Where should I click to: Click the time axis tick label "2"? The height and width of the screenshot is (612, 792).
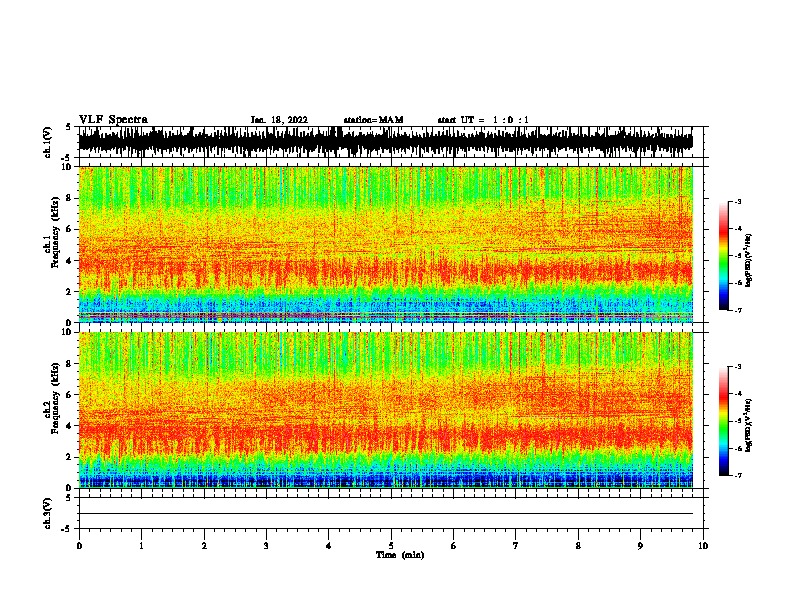tap(204, 546)
